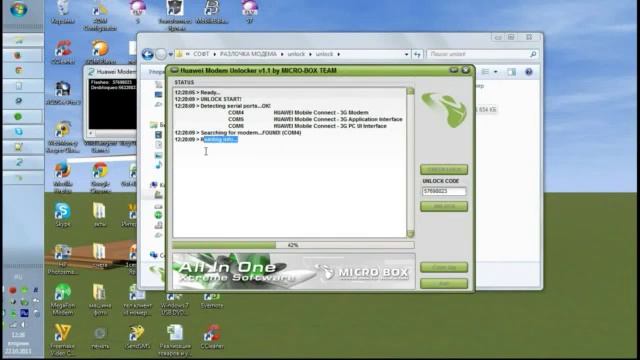Open HP Photosmart desktop shortcut

pos(62,259)
